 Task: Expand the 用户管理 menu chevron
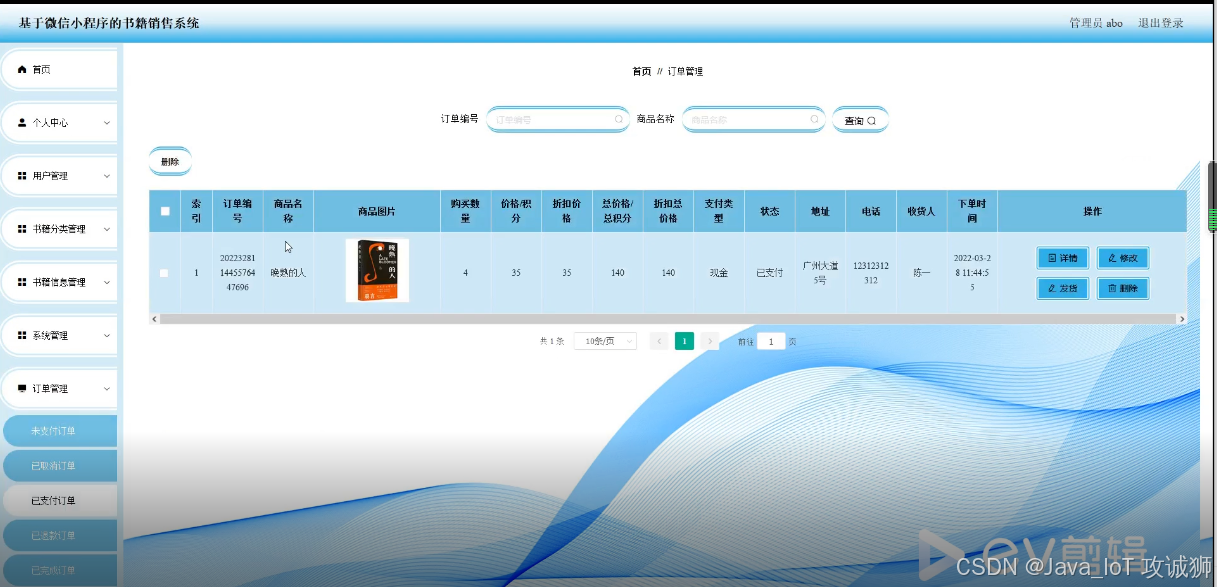(x=107, y=176)
